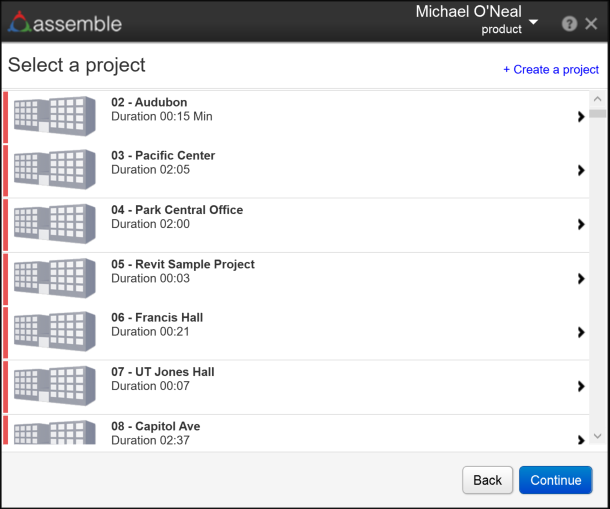Select the 08 - Capitol Ave project title
This screenshot has height=509, width=610.
(156, 426)
